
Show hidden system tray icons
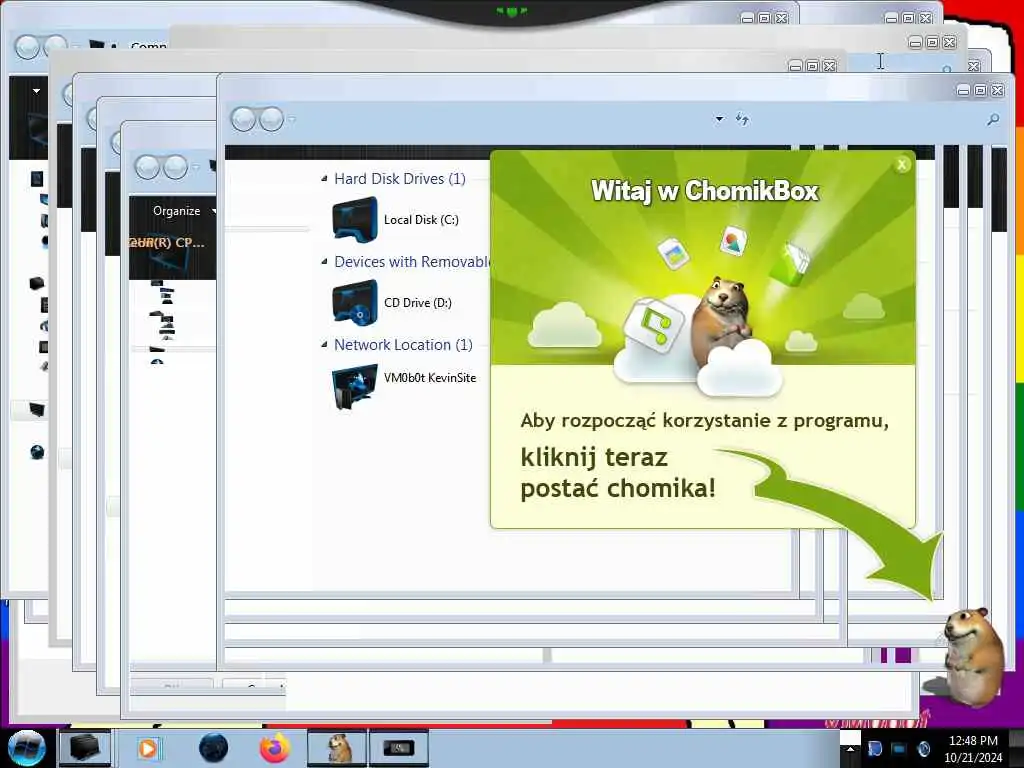849,748
